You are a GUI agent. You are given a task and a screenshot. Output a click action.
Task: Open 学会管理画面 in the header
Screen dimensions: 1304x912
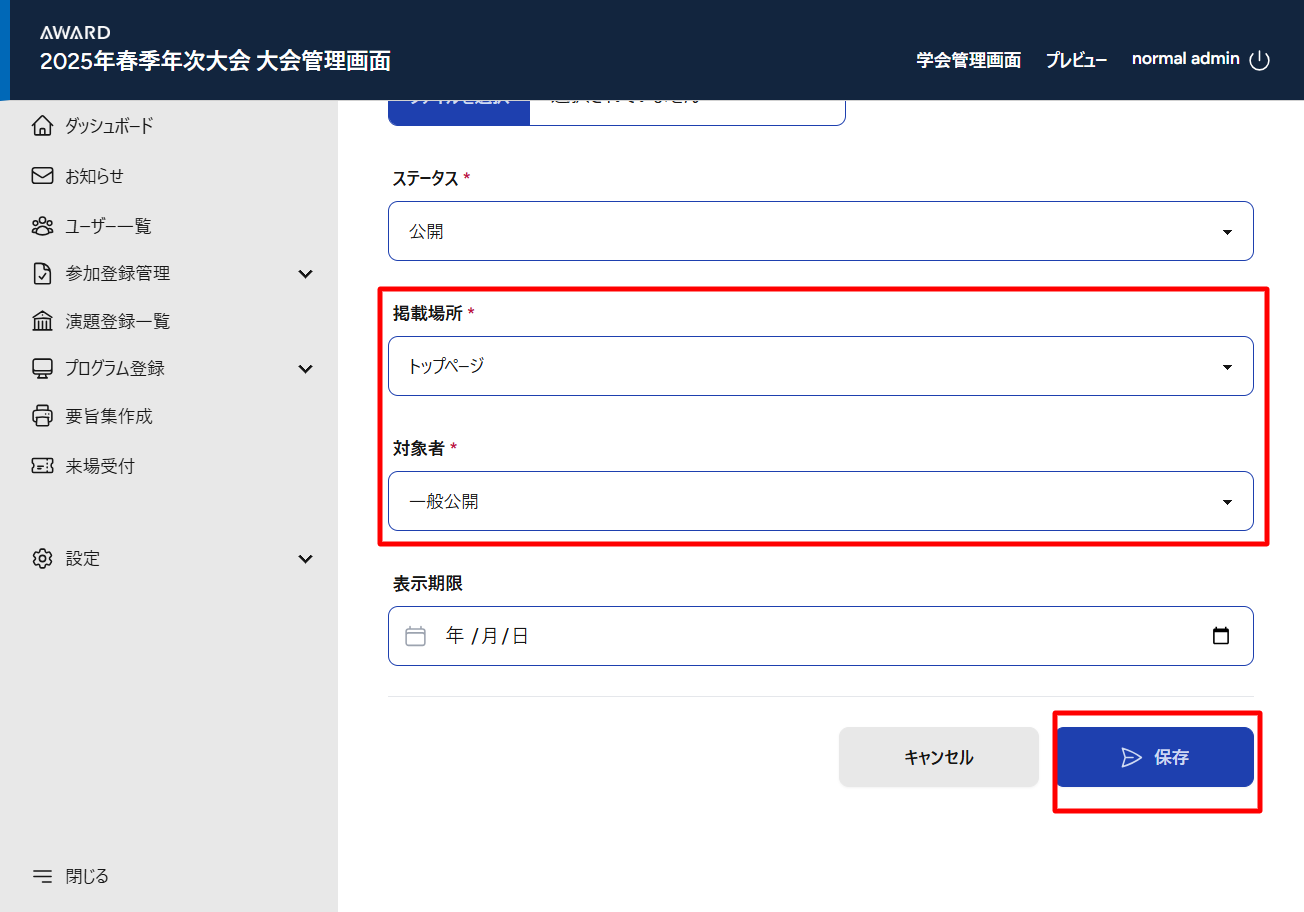968,60
